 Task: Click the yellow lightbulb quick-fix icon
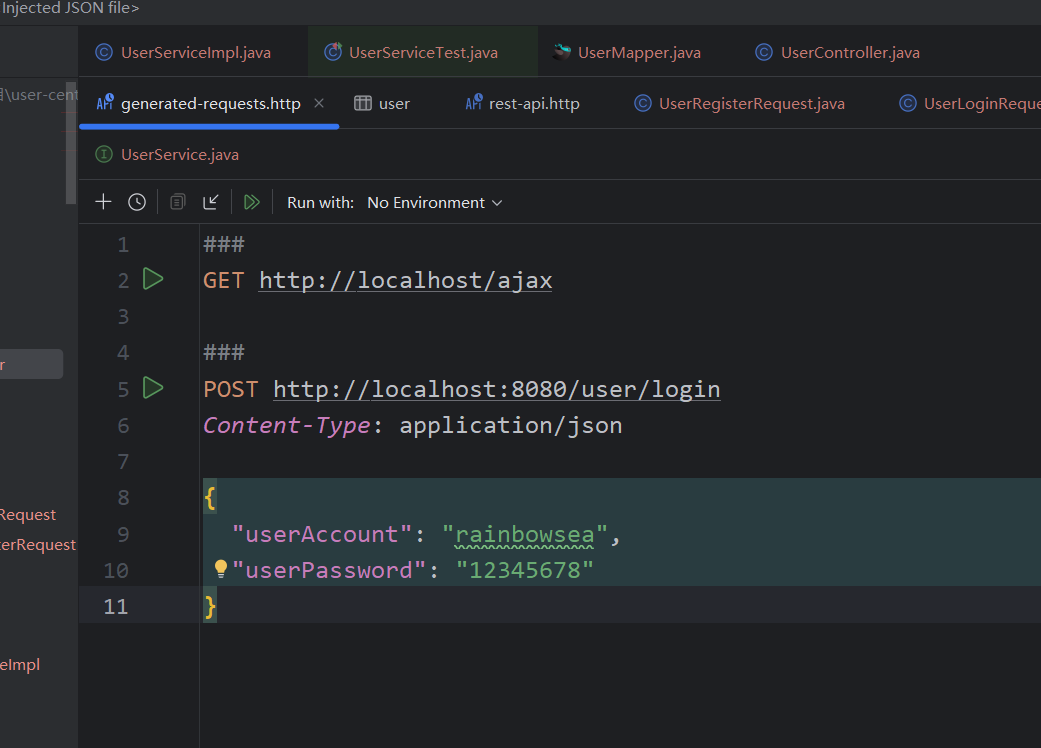point(221,569)
